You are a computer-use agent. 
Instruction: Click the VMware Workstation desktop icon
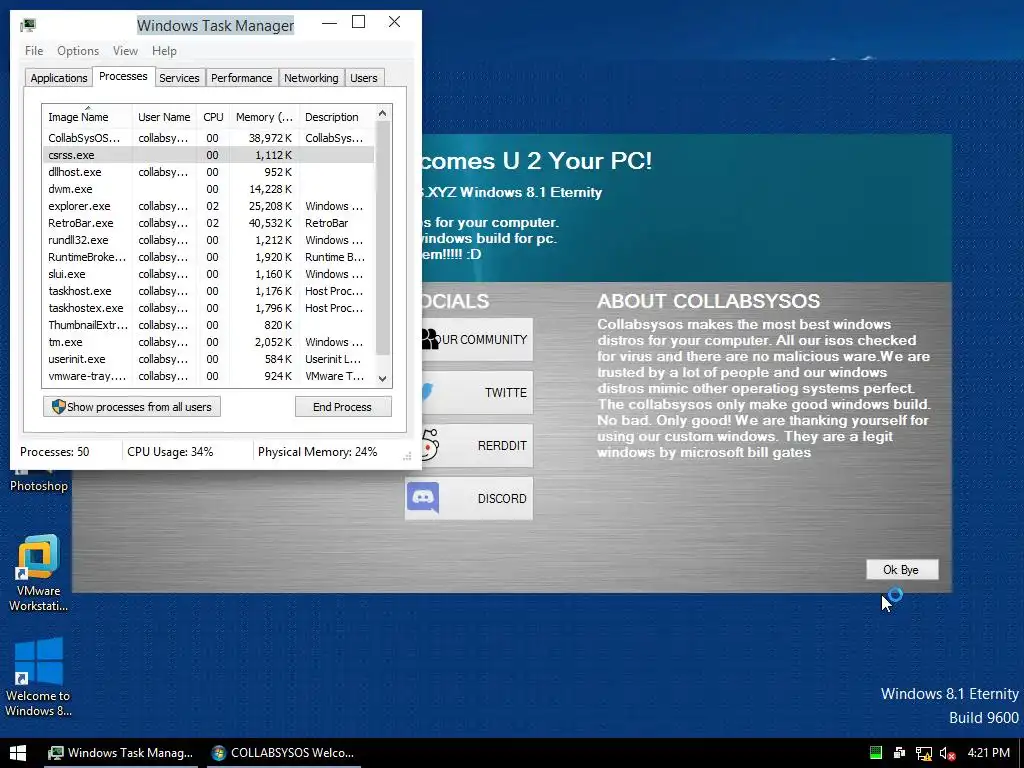coord(38,574)
